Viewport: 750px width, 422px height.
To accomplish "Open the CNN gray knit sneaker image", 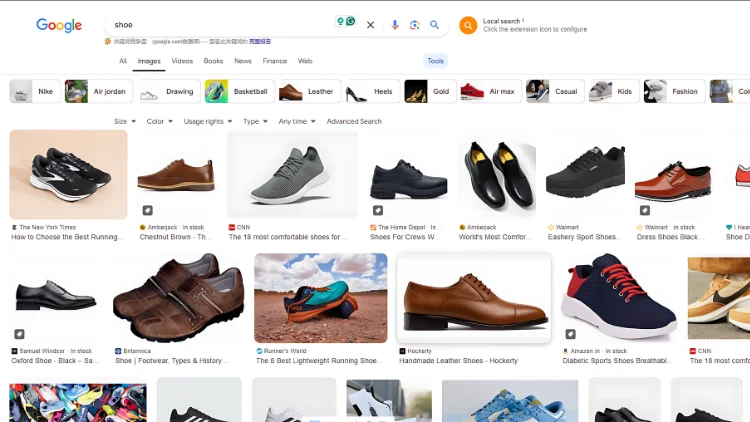I will pyautogui.click(x=292, y=175).
